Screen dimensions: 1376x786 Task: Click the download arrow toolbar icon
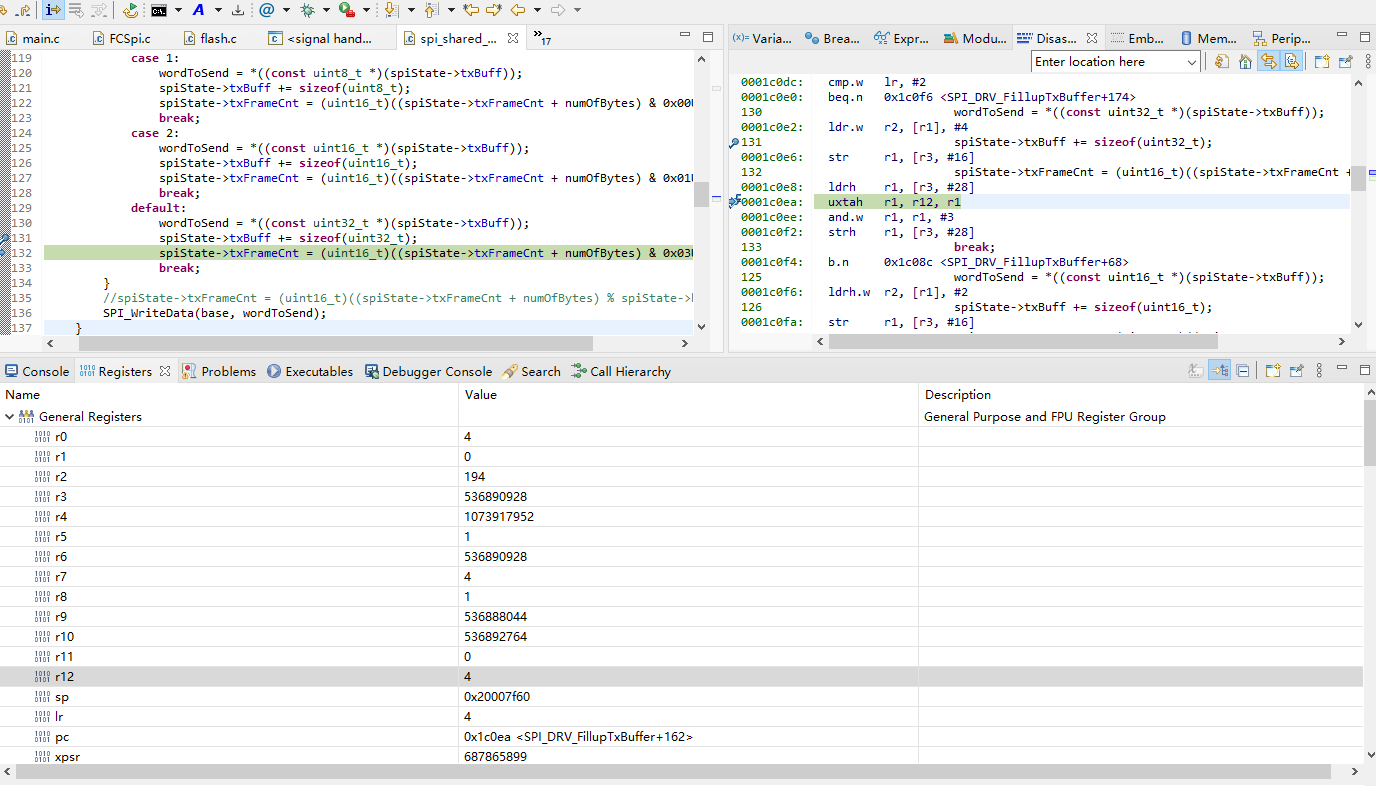pos(237,10)
